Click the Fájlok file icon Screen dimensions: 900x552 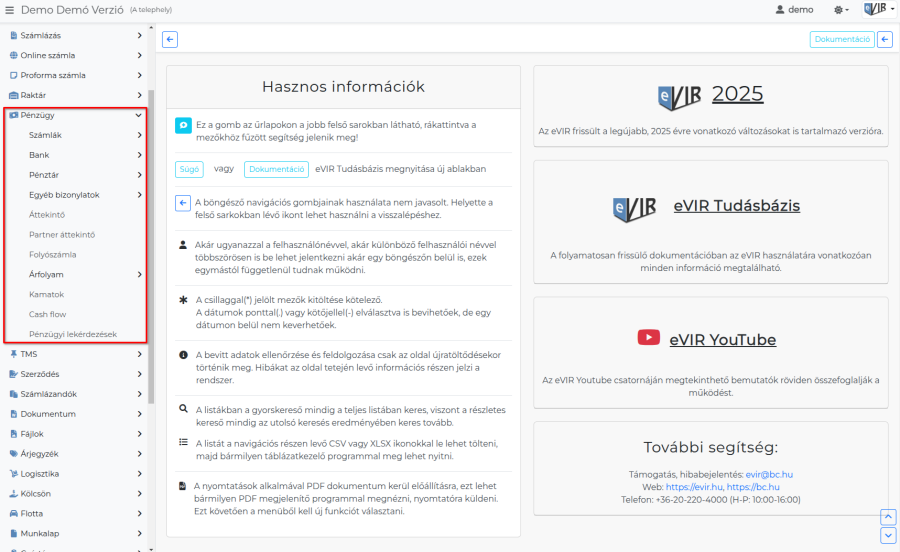13,434
